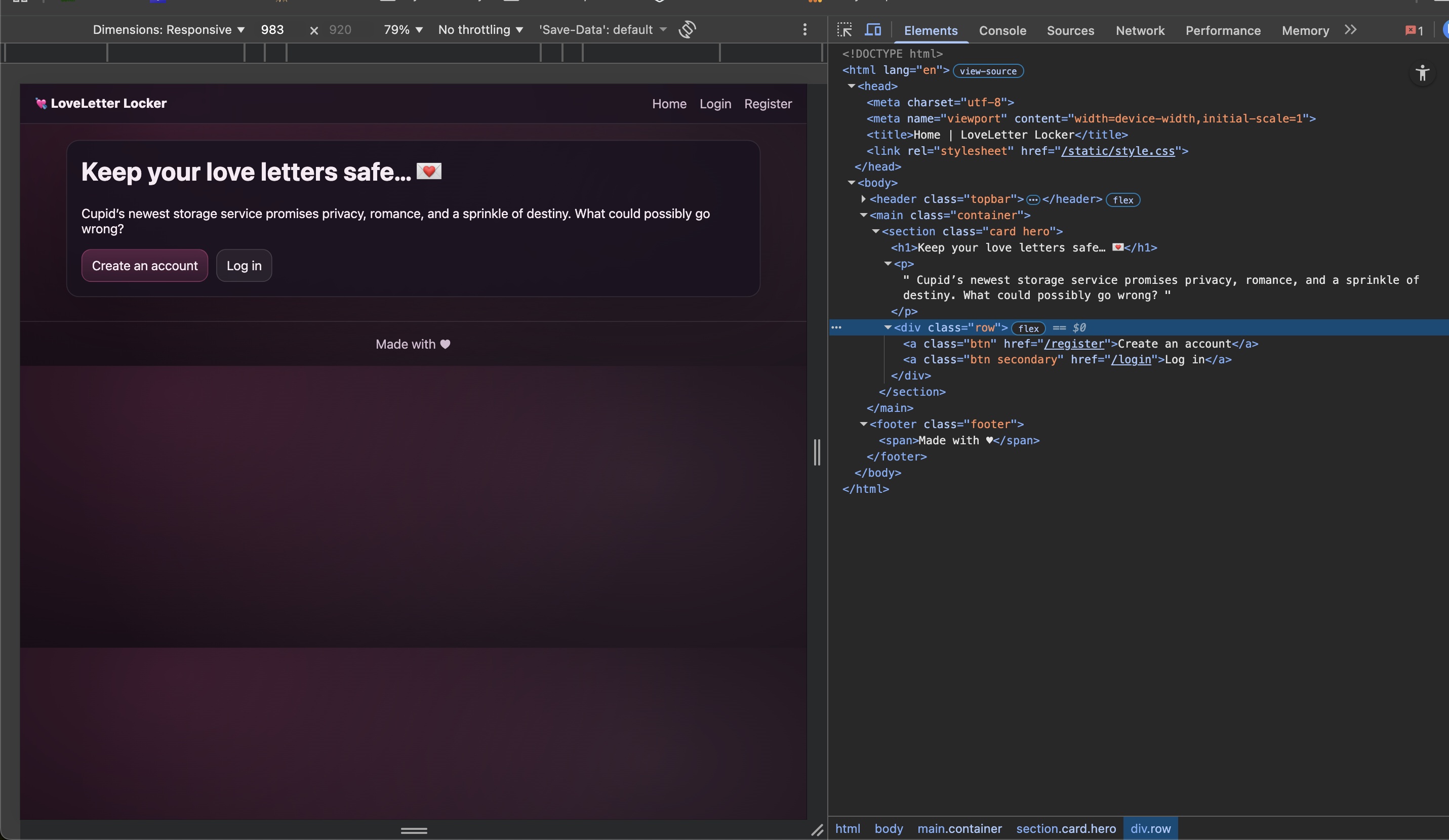Toggle the flex overlay badge on the header element
1449x840 pixels.
[x=1122, y=200]
